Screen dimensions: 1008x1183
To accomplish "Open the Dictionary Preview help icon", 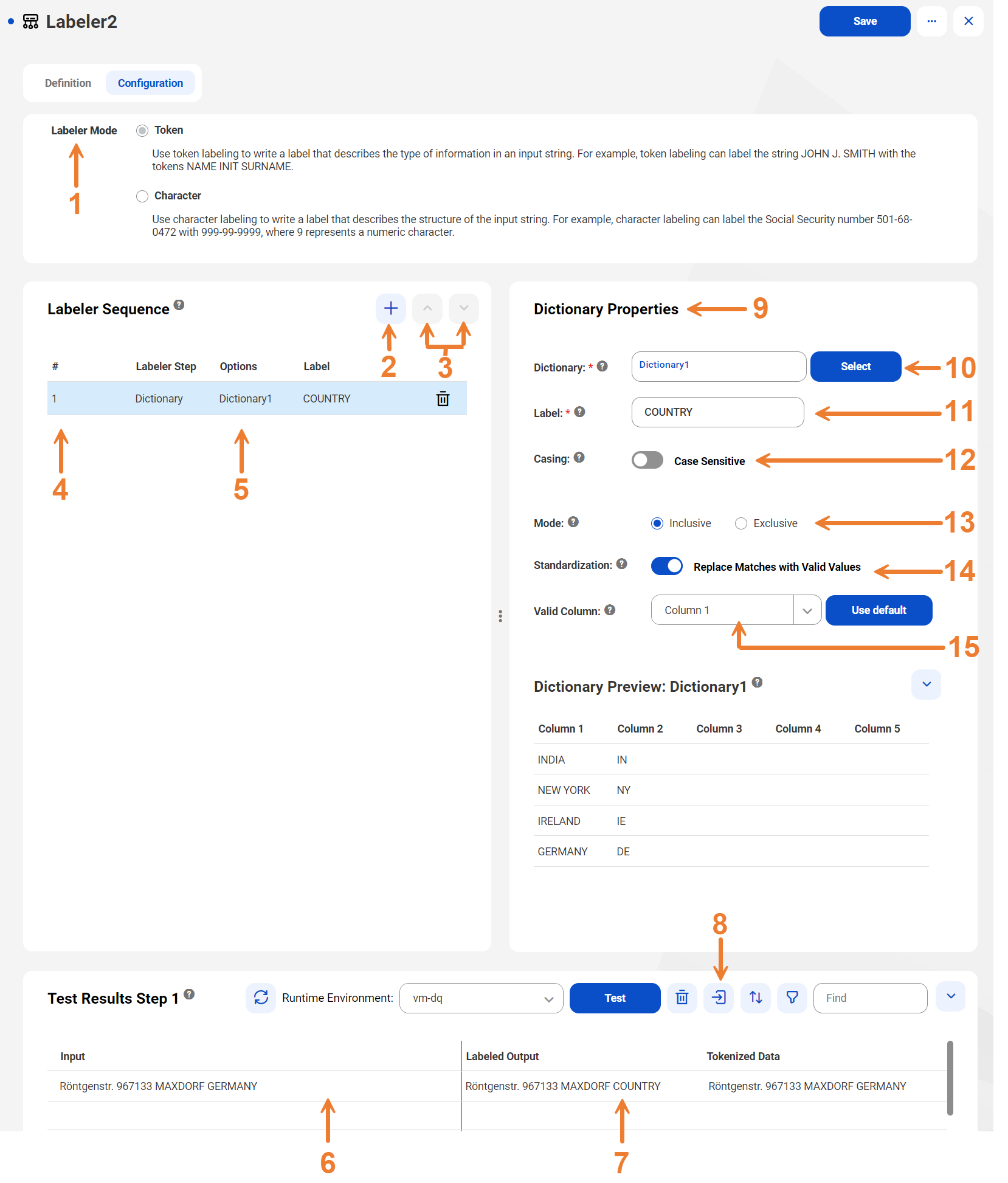I will pos(757,682).
